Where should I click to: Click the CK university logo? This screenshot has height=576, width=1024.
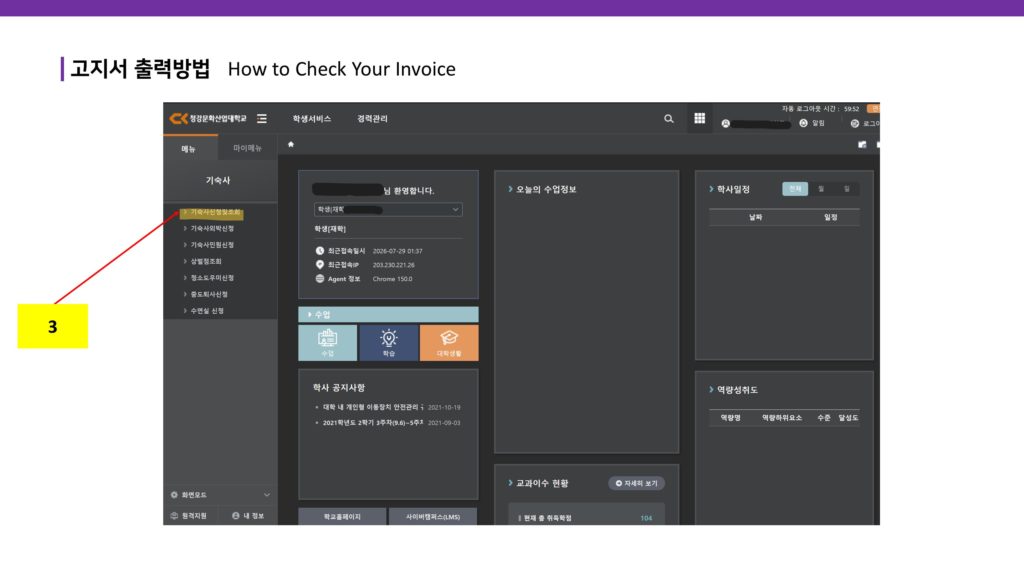208,118
